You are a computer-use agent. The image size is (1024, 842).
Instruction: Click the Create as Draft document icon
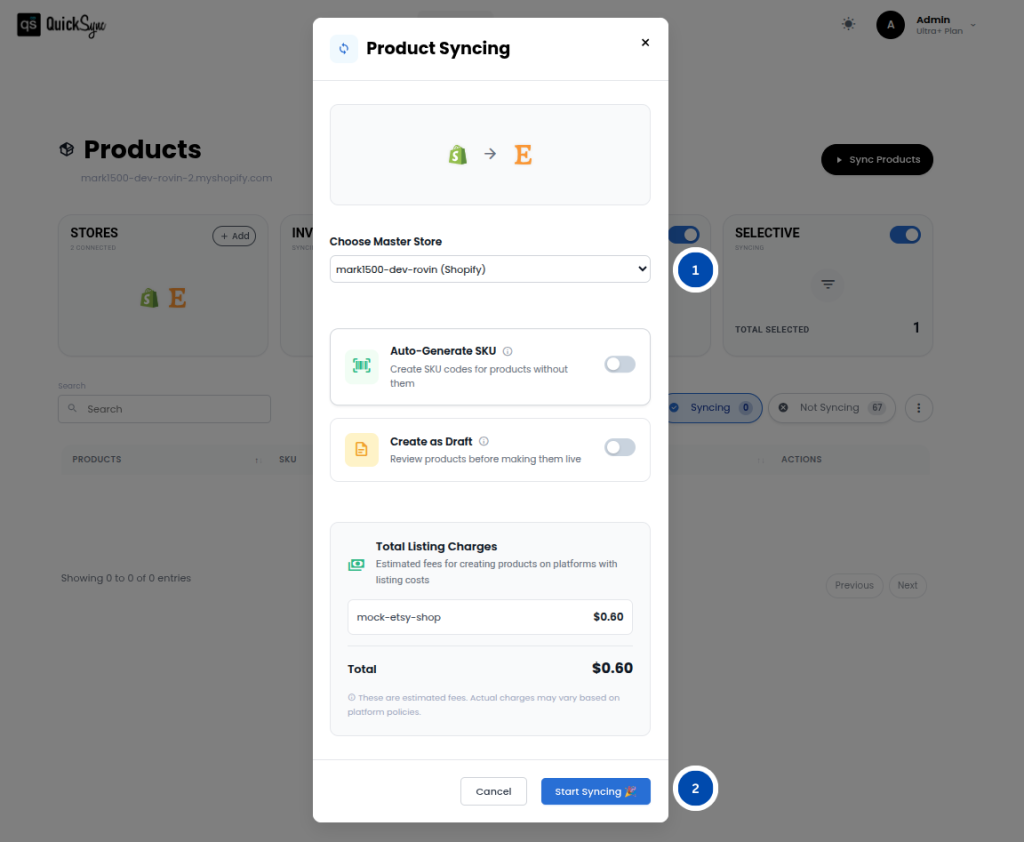[x=361, y=449]
